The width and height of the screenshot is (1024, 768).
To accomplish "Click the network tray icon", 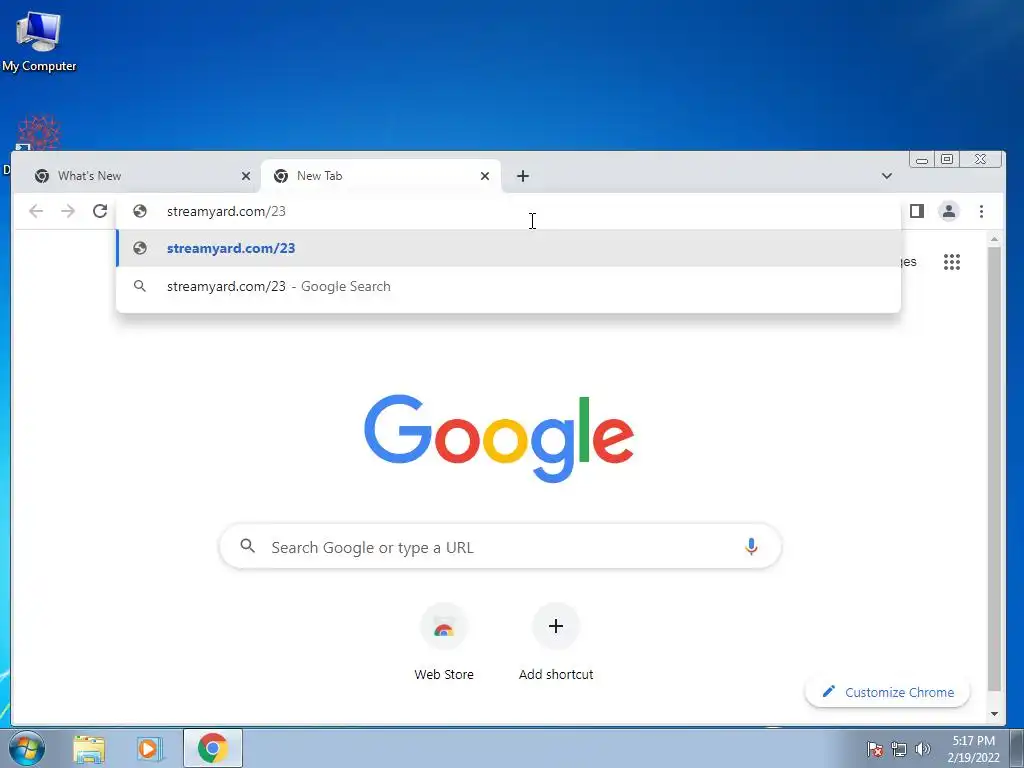I will pyautogui.click(x=899, y=749).
